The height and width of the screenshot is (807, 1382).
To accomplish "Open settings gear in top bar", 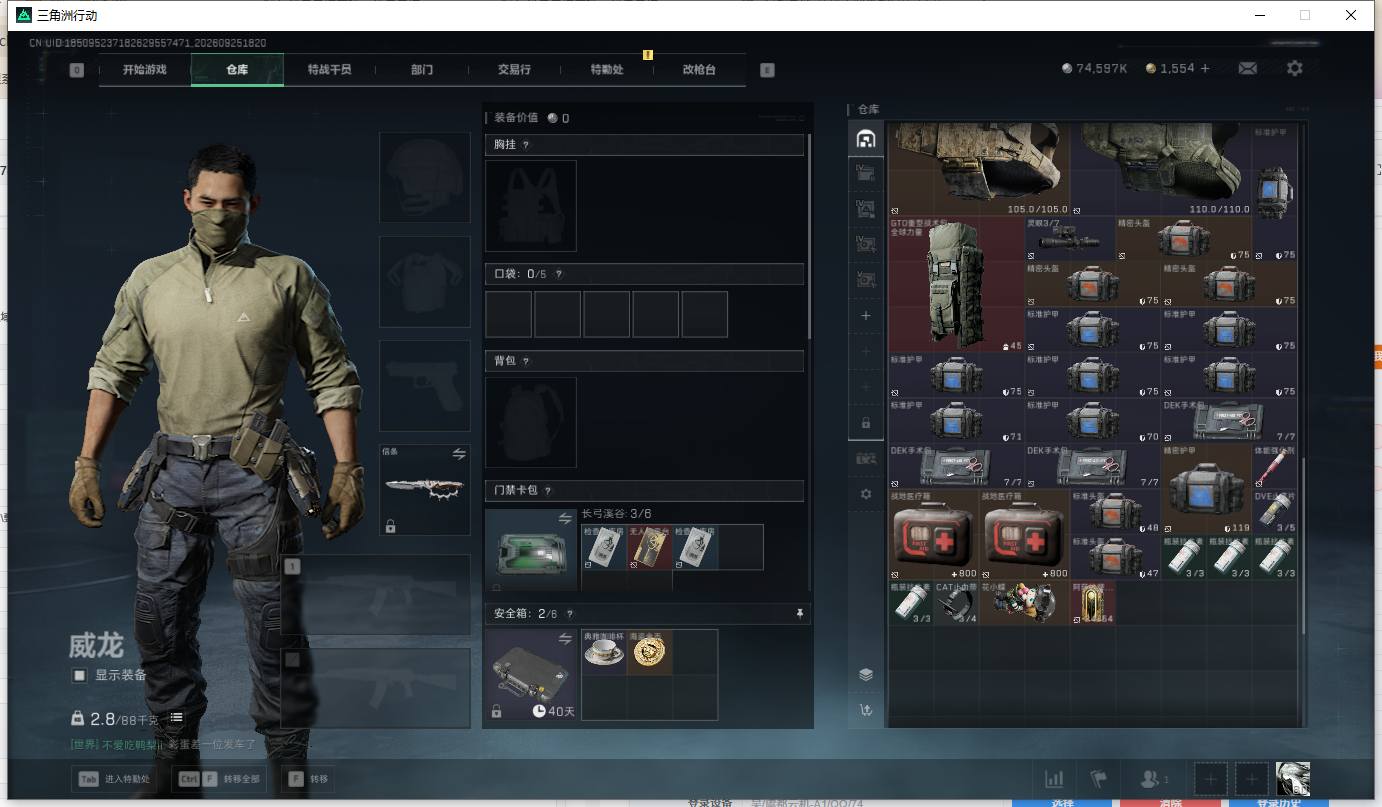I will (1295, 68).
